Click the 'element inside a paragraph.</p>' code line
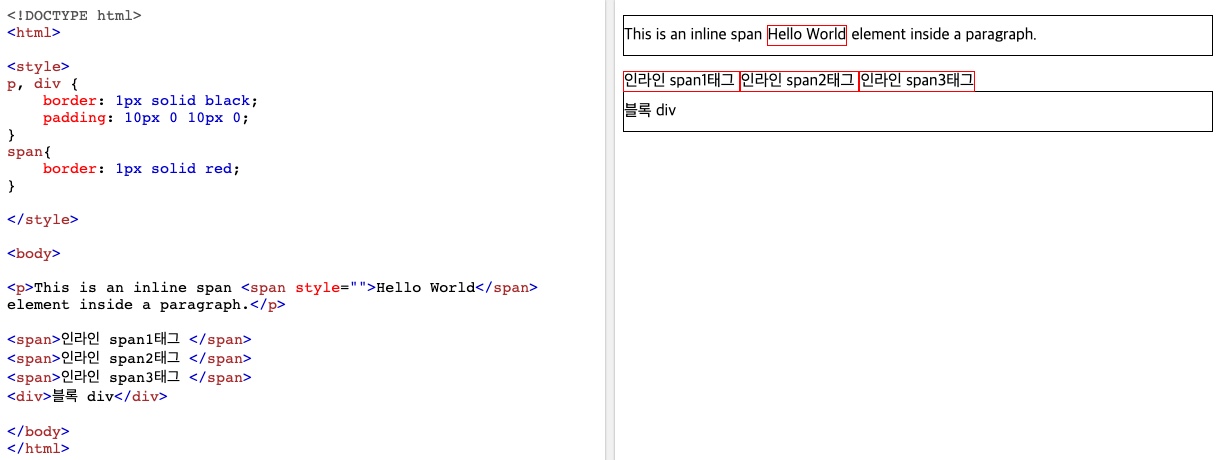The height and width of the screenshot is (460, 1221). tap(147, 304)
